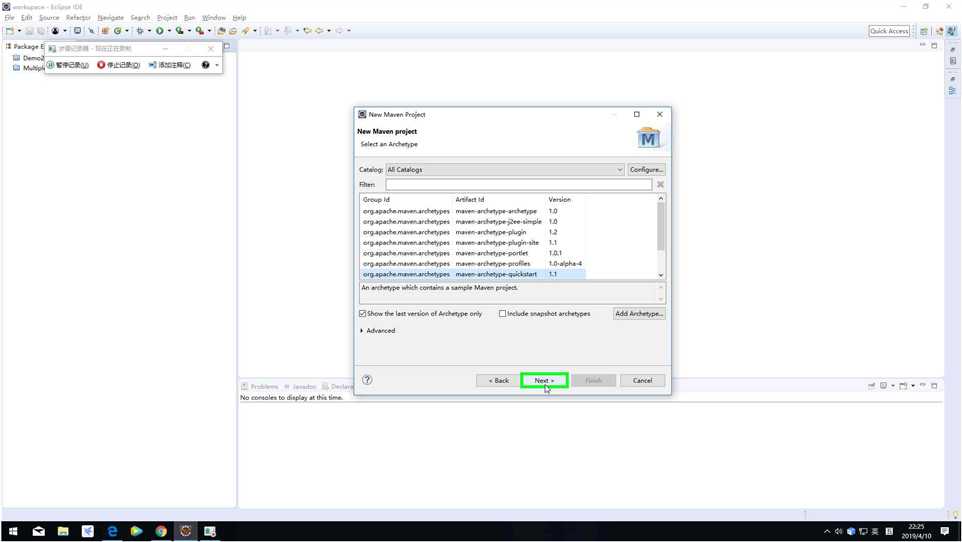
Task: Click the Add Archetype... button
Action: coord(639,314)
